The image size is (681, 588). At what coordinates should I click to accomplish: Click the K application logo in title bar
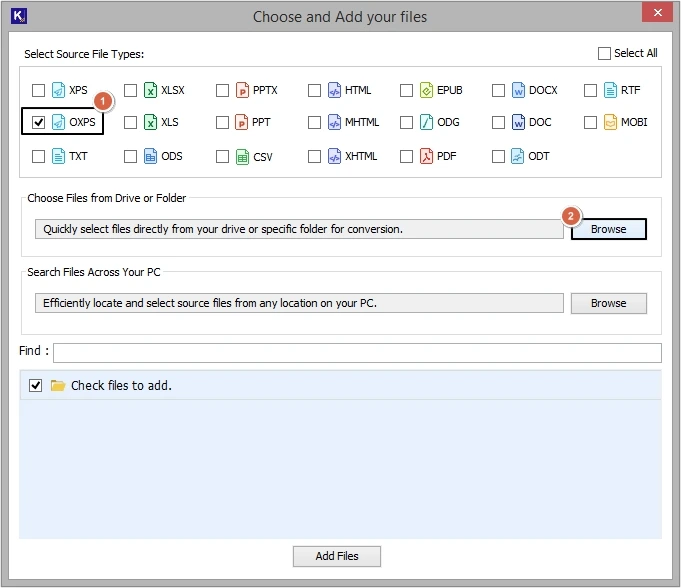tap(19, 16)
